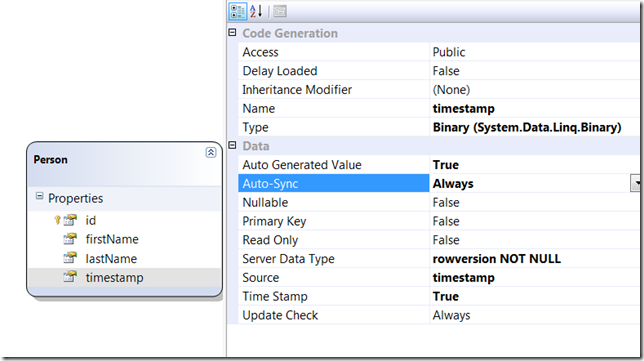
Task: Select the id property in Person
Action: pos(91,221)
